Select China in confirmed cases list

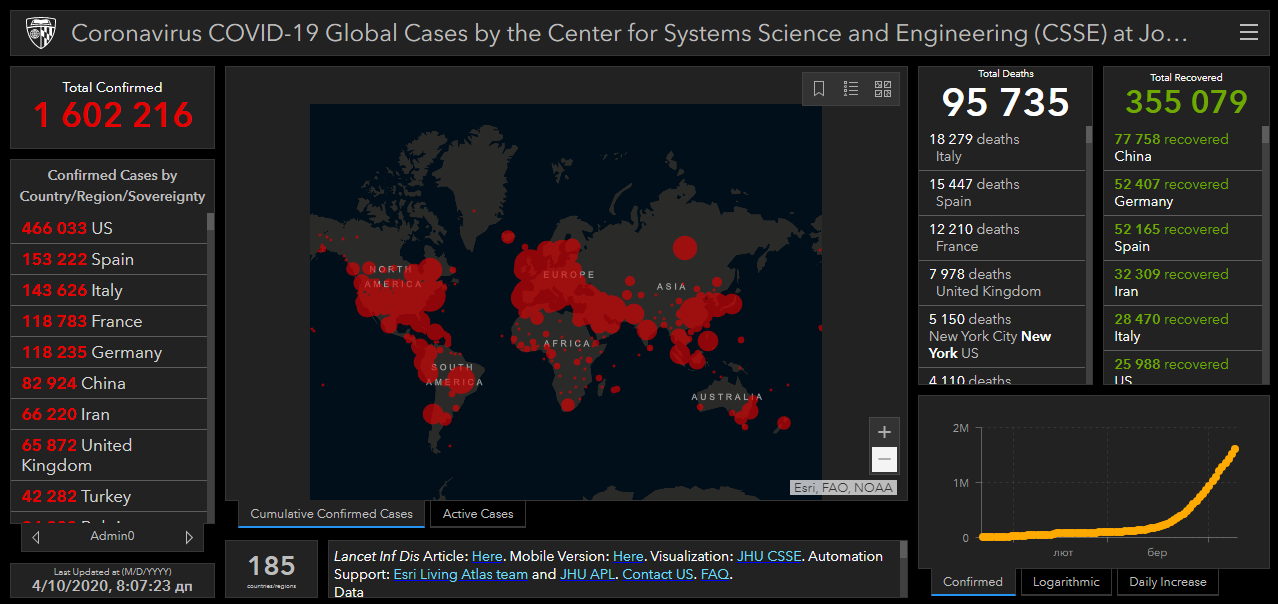pos(109,383)
